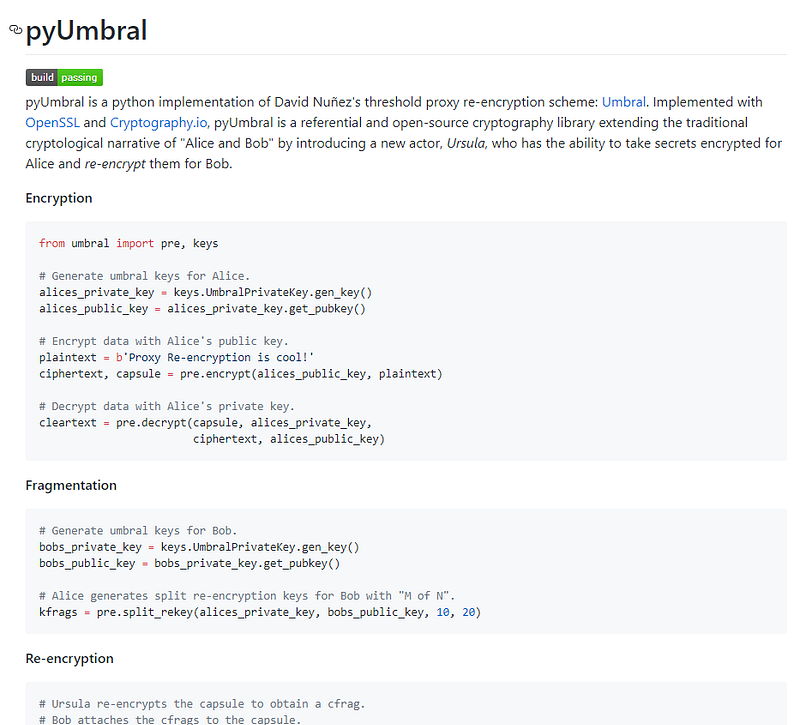Click the '# Generate umbral keys for Bob.' comment
The width and height of the screenshot is (800, 725).
[138, 531]
